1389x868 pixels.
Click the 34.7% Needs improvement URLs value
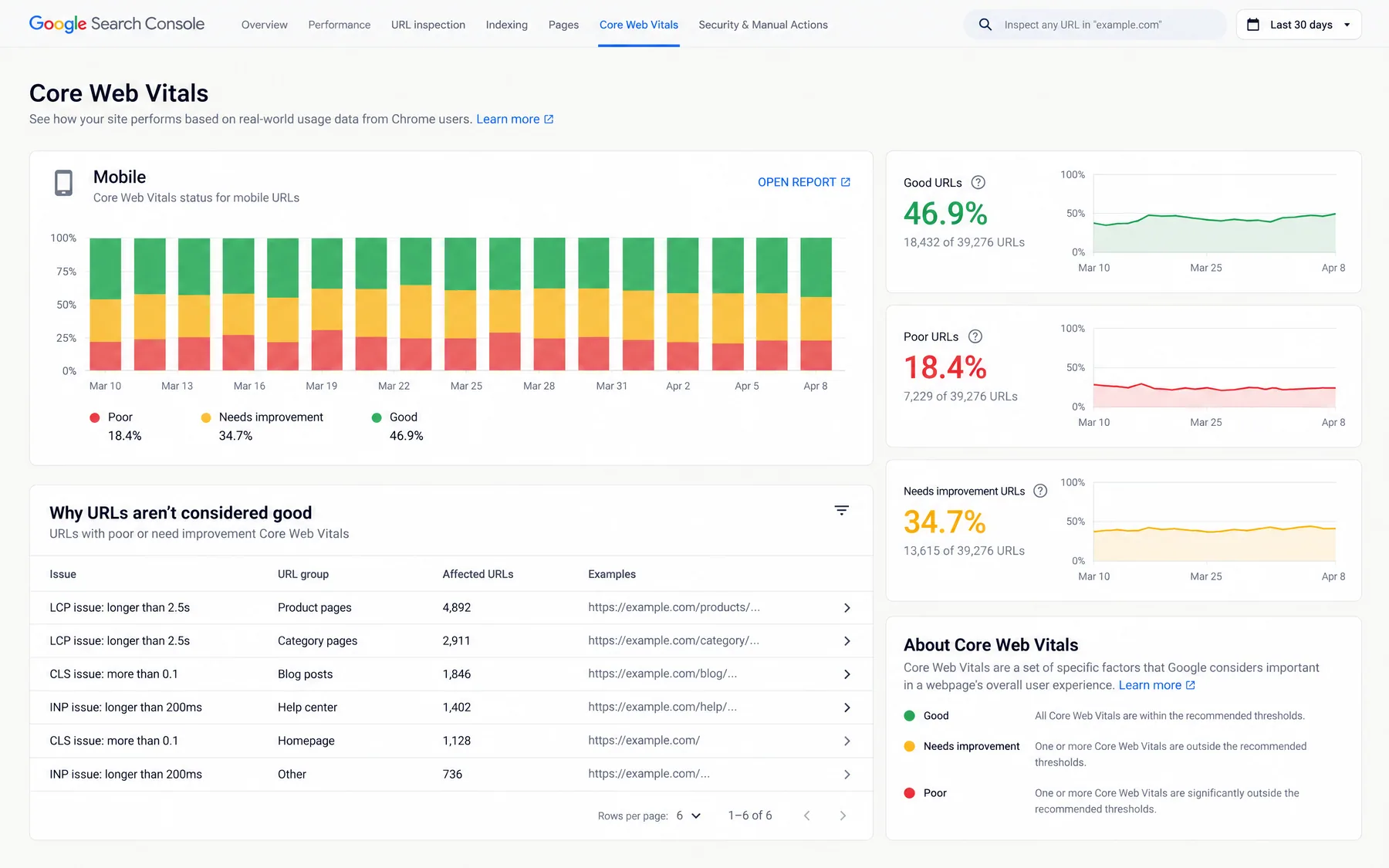pos(945,522)
